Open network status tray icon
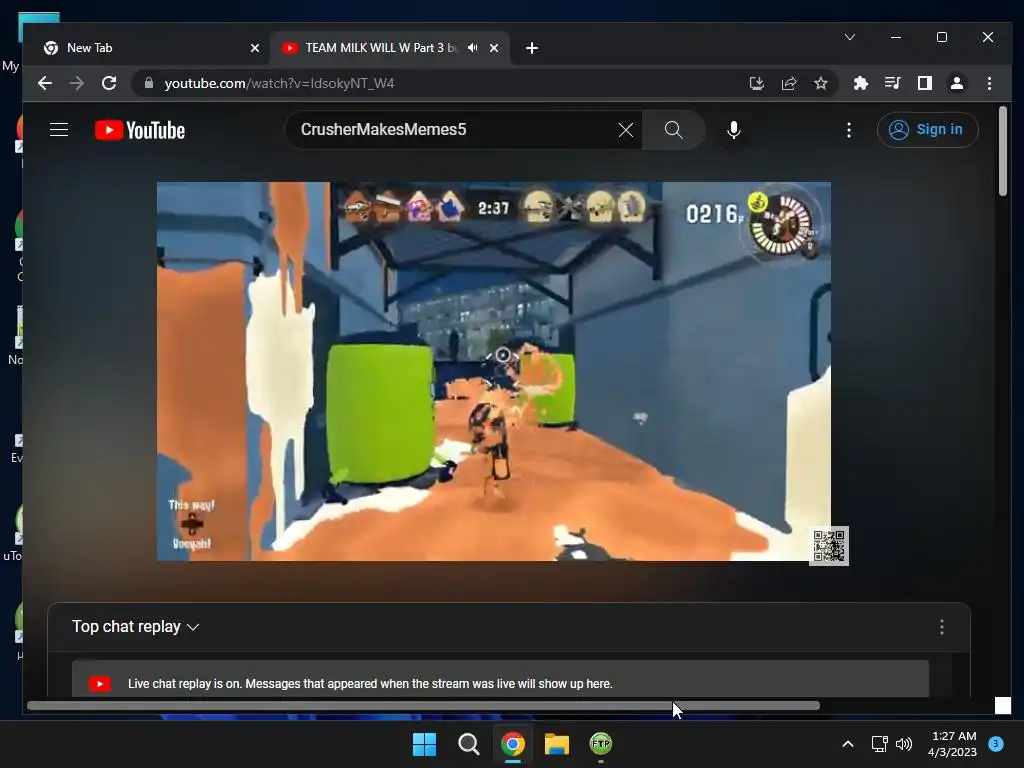Viewport: 1024px width, 768px height. [880, 744]
